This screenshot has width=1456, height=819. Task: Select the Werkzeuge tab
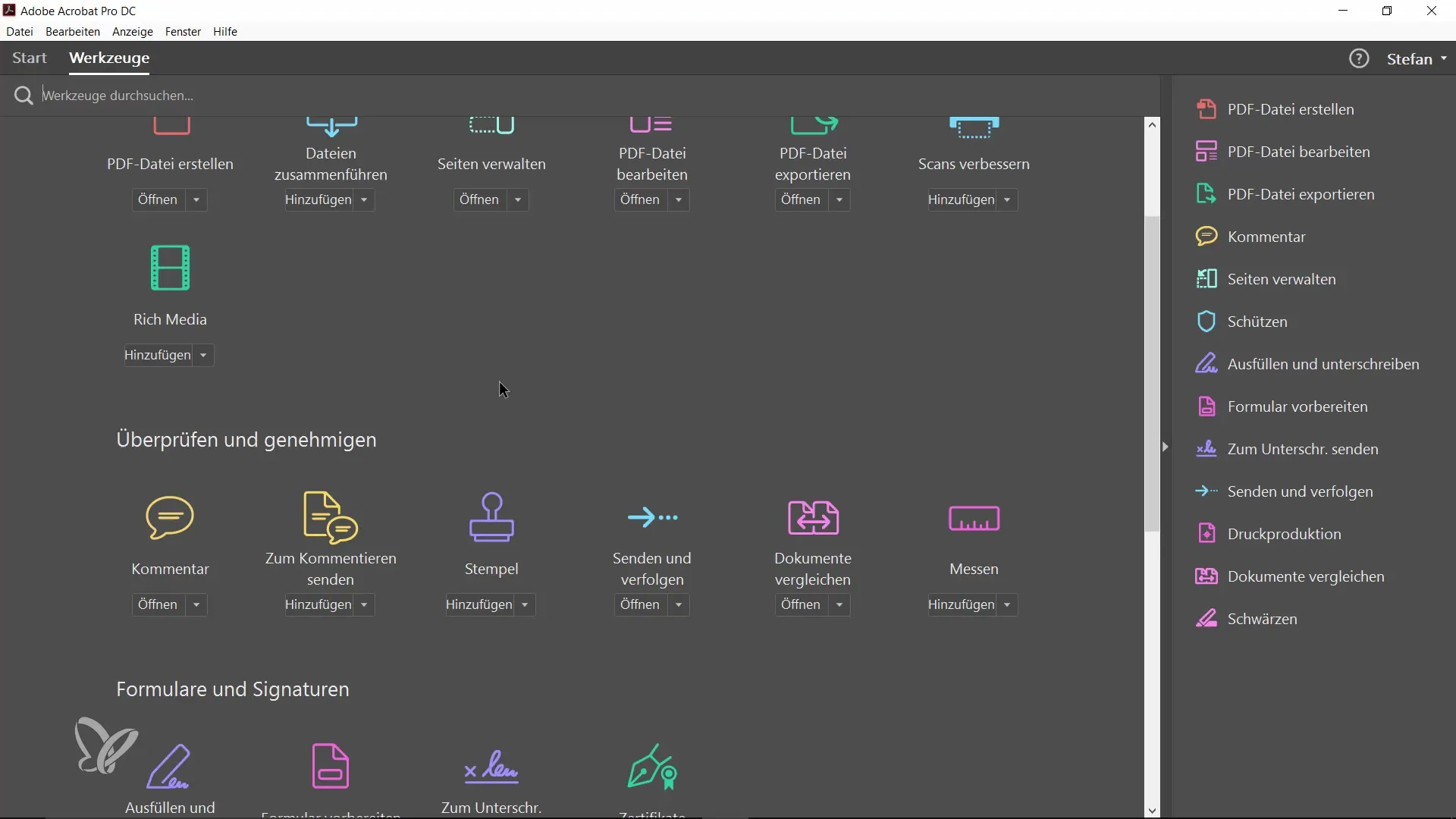click(109, 58)
